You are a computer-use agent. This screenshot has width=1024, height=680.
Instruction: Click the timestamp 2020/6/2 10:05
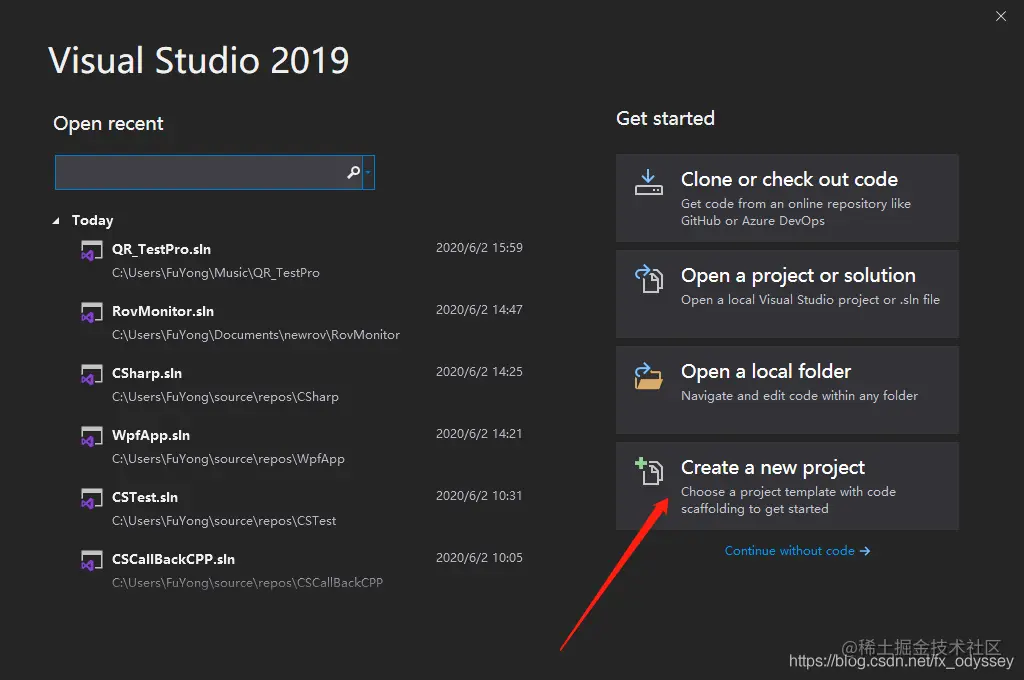click(x=479, y=558)
